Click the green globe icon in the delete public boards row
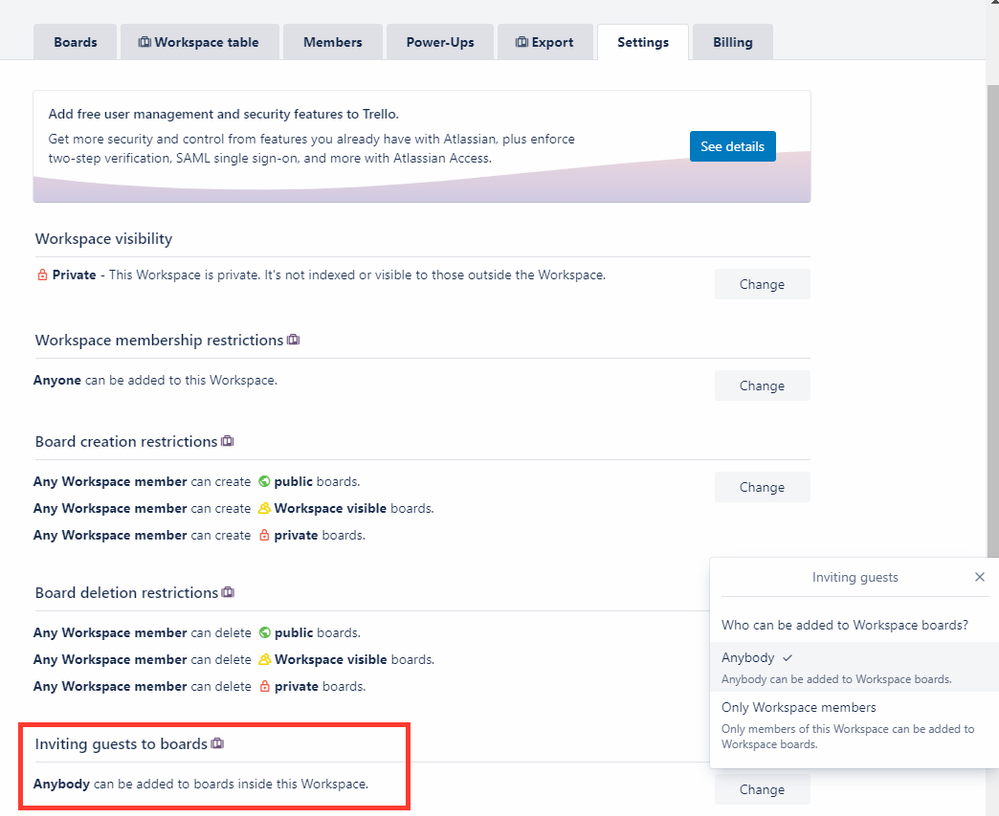Screen dimensions: 999x816 (x=264, y=633)
